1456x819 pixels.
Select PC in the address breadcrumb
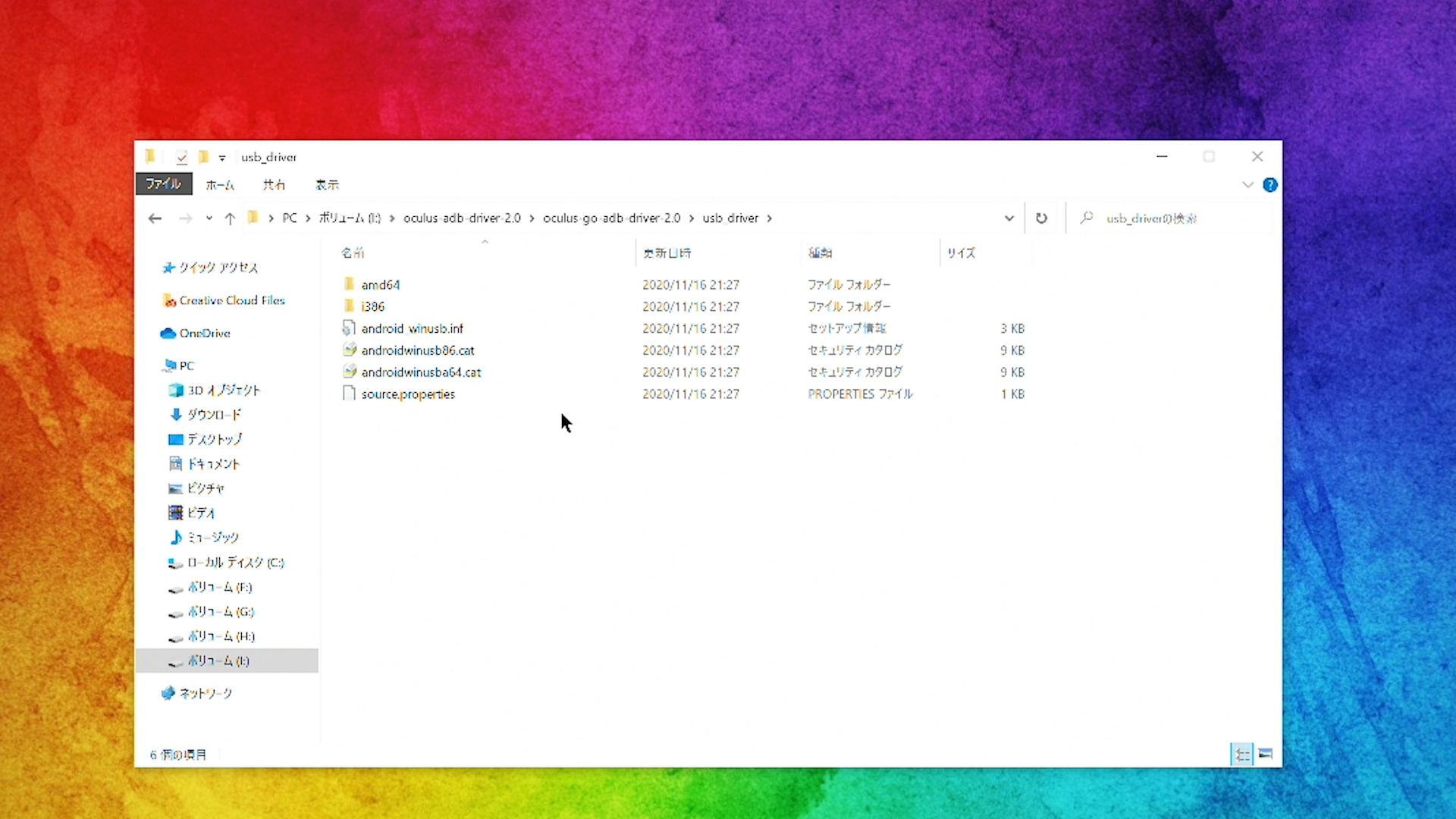[x=290, y=218]
